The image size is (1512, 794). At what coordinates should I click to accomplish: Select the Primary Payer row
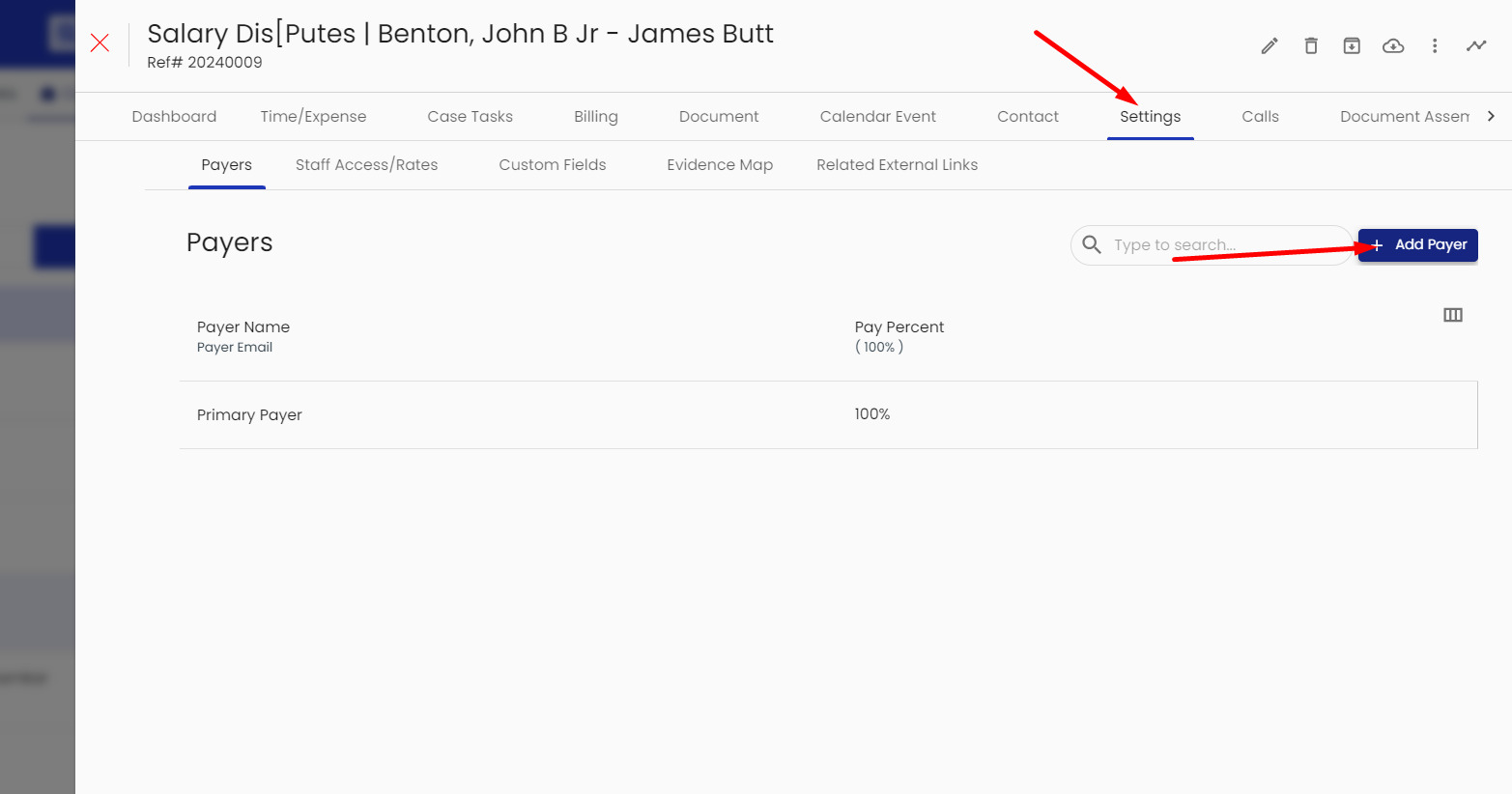(249, 415)
